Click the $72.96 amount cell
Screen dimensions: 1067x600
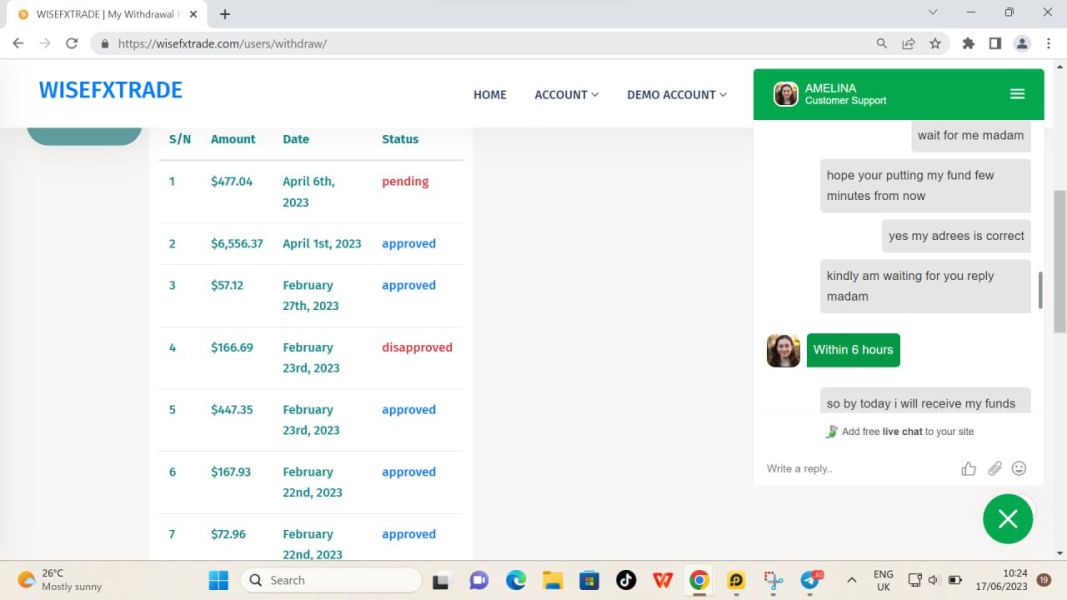coord(228,534)
